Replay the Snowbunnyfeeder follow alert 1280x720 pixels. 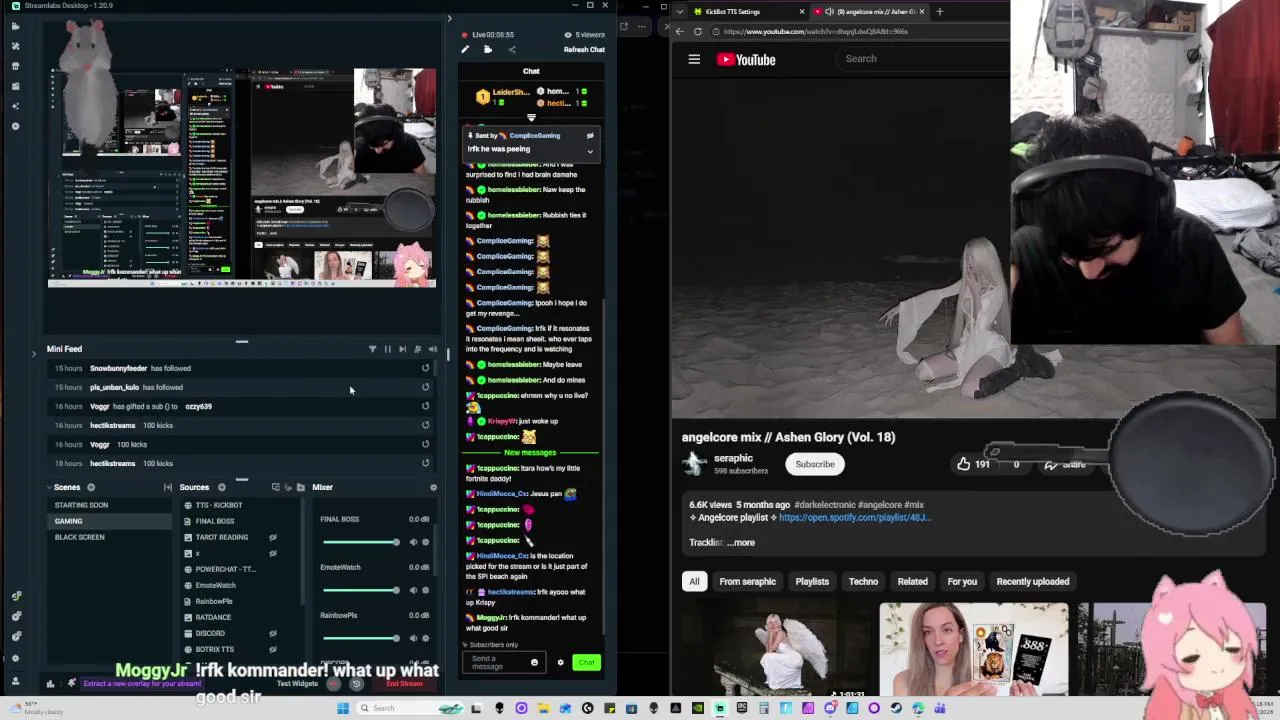[425, 368]
